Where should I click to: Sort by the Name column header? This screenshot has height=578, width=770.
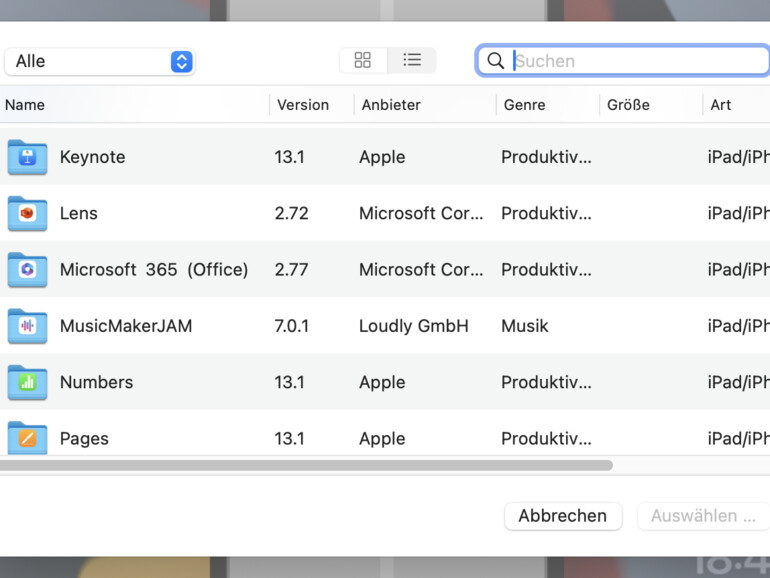tap(25, 105)
